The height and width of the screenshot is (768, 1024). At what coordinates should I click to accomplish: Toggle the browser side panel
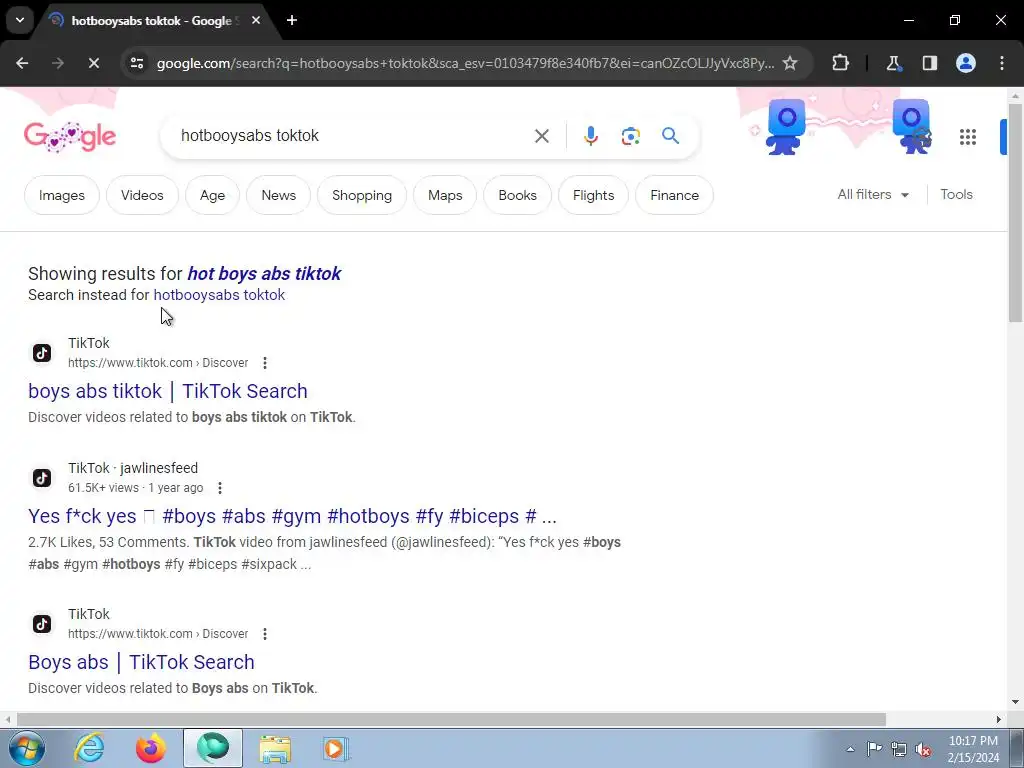929,63
